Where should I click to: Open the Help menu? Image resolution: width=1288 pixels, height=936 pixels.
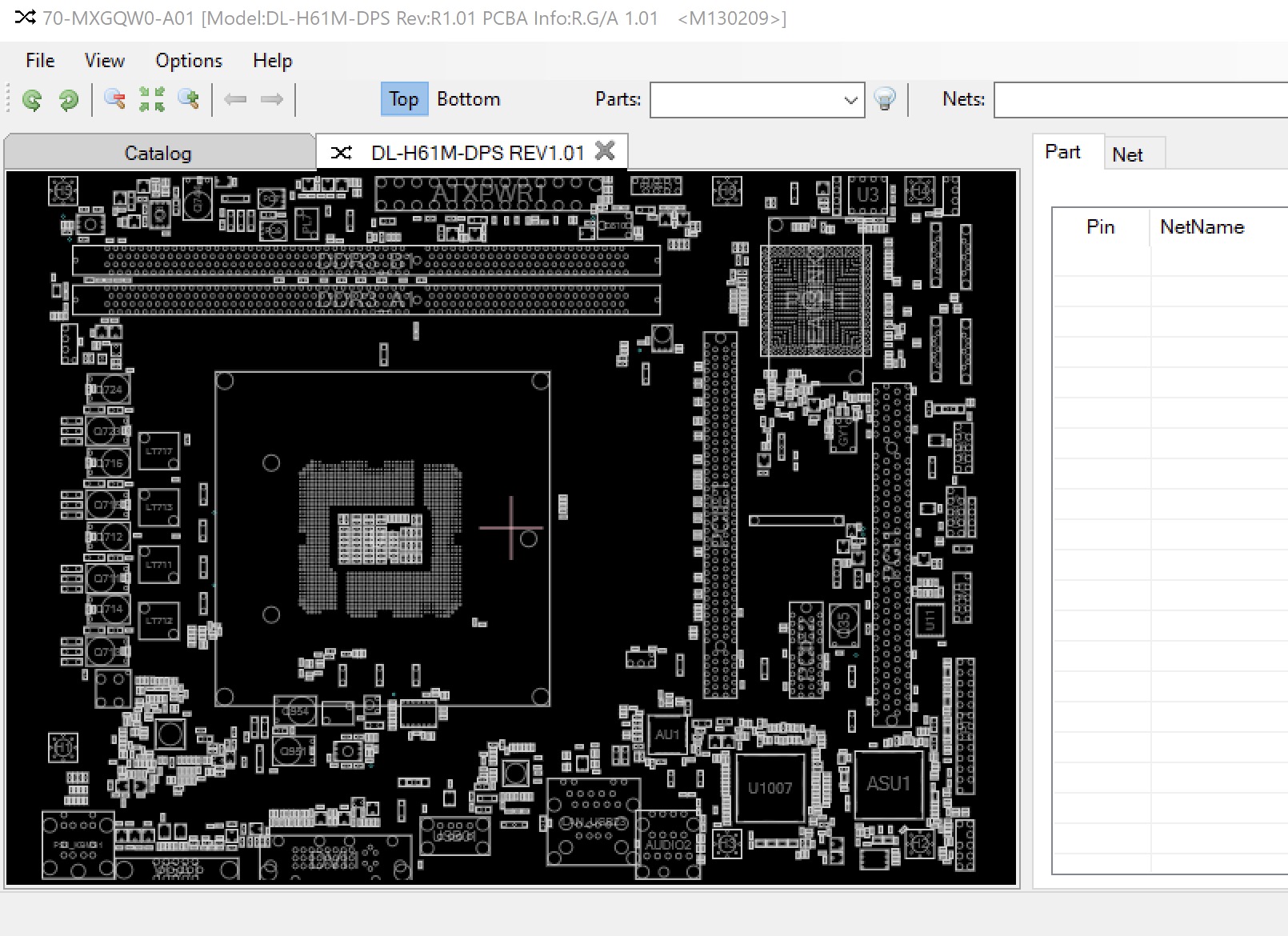coord(272,60)
